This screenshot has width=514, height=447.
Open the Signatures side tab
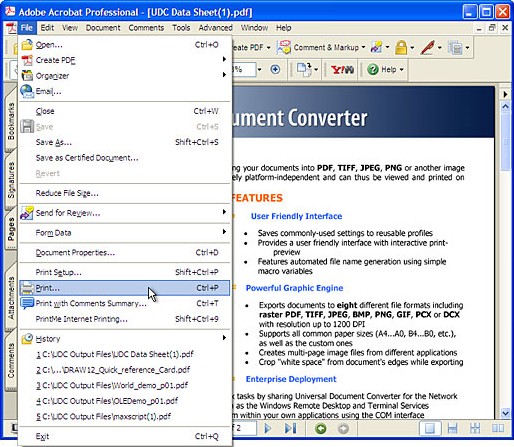11,180
